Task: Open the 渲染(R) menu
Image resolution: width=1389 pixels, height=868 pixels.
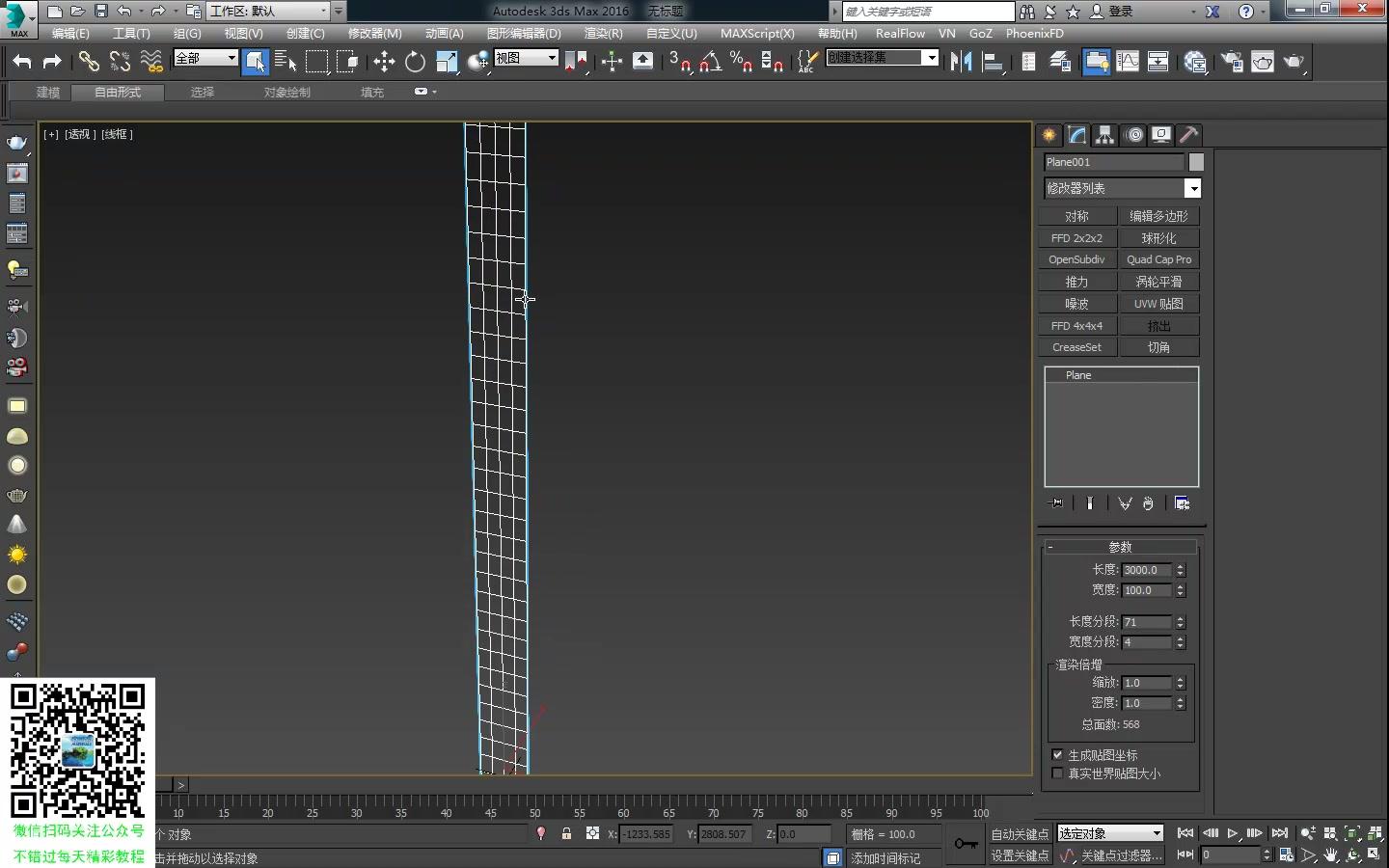Action: click(604, 33)
